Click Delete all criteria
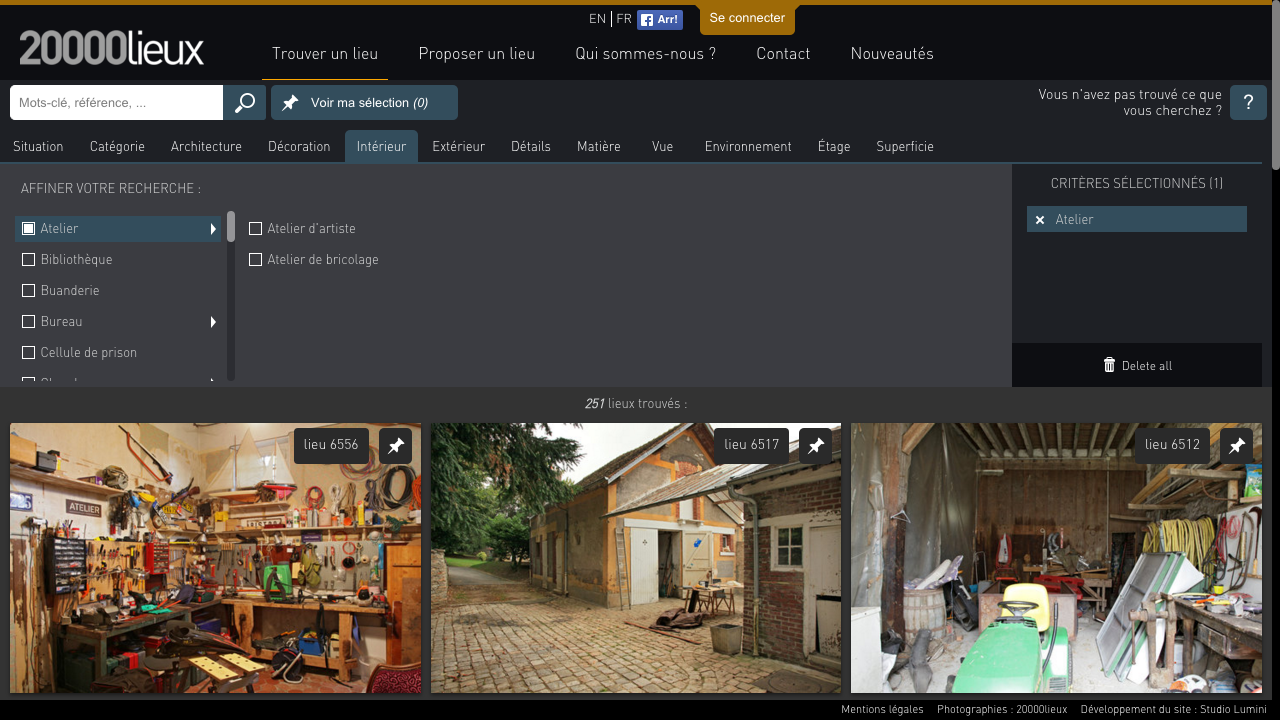This screenshot has width=1280, height=720. pyautogui.click(x=1137, y=365)
